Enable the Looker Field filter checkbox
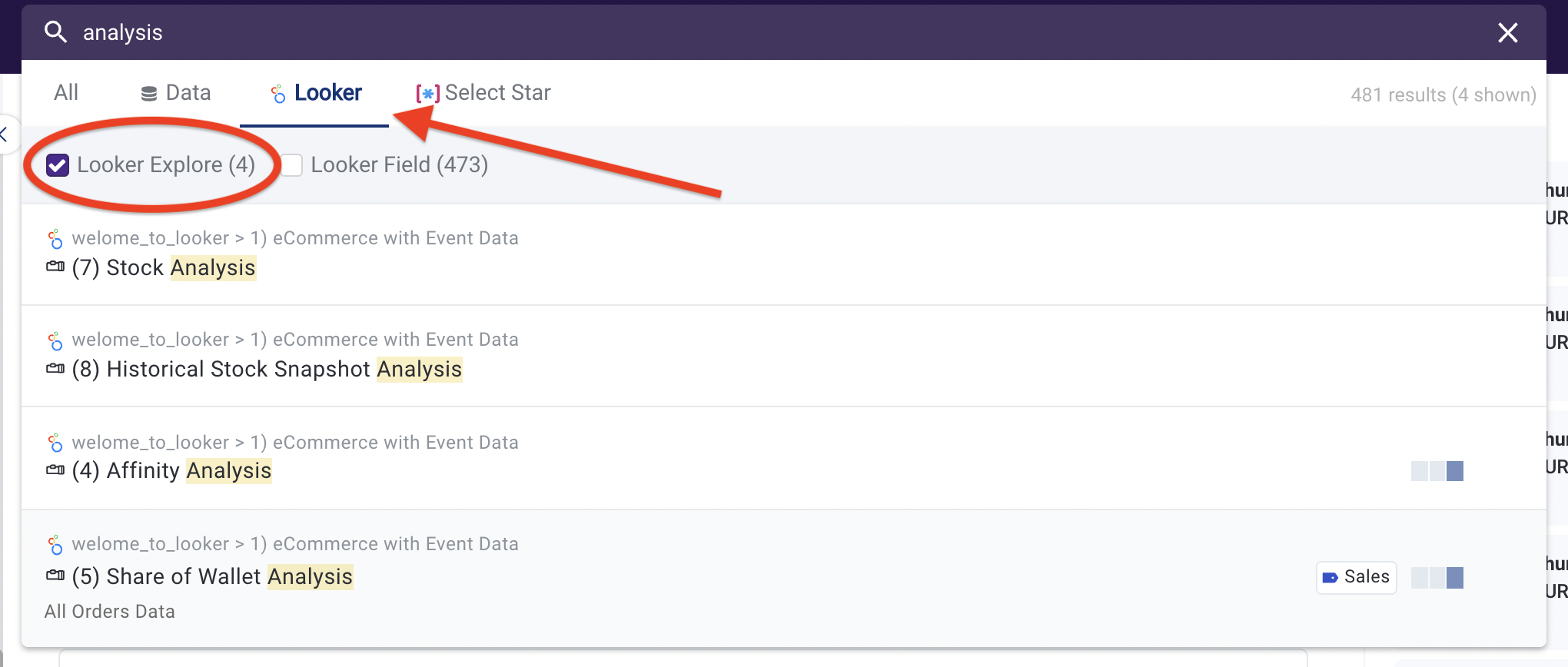 pos(292,165)
